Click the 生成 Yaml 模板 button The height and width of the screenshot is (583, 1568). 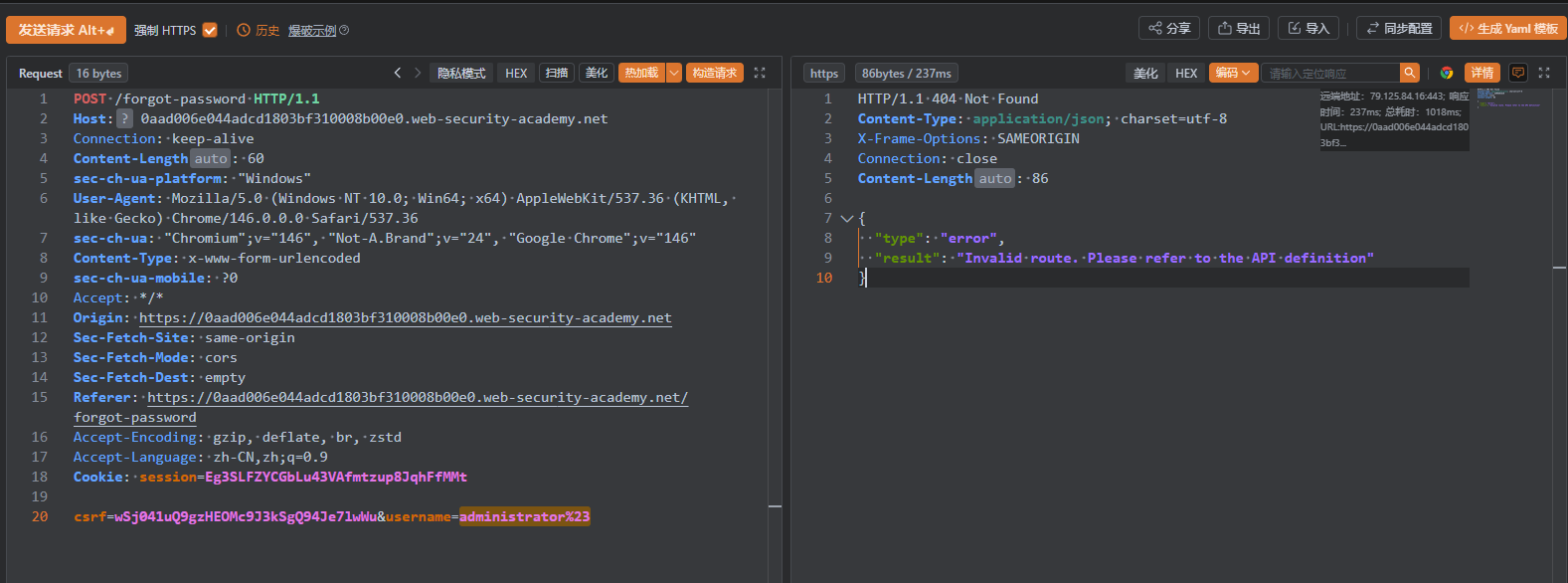click(1507, 28)
